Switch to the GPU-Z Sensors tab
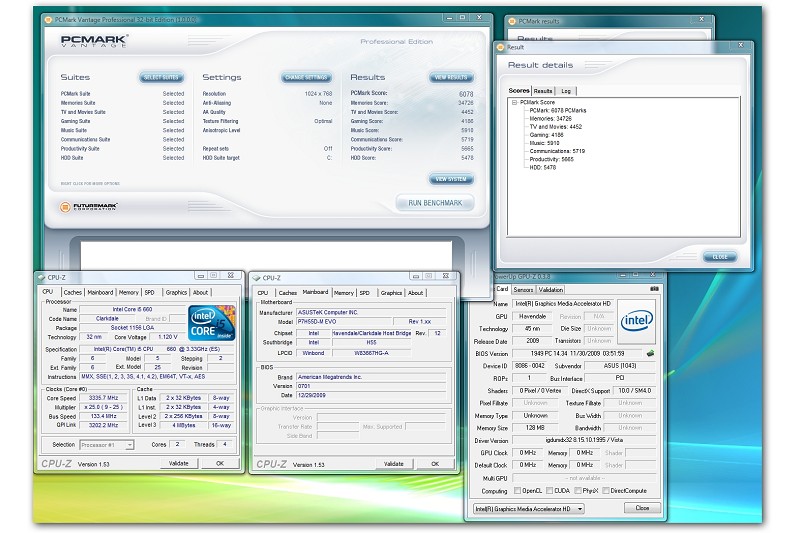Screen dimensions: 800x533 tap(523, 290)
